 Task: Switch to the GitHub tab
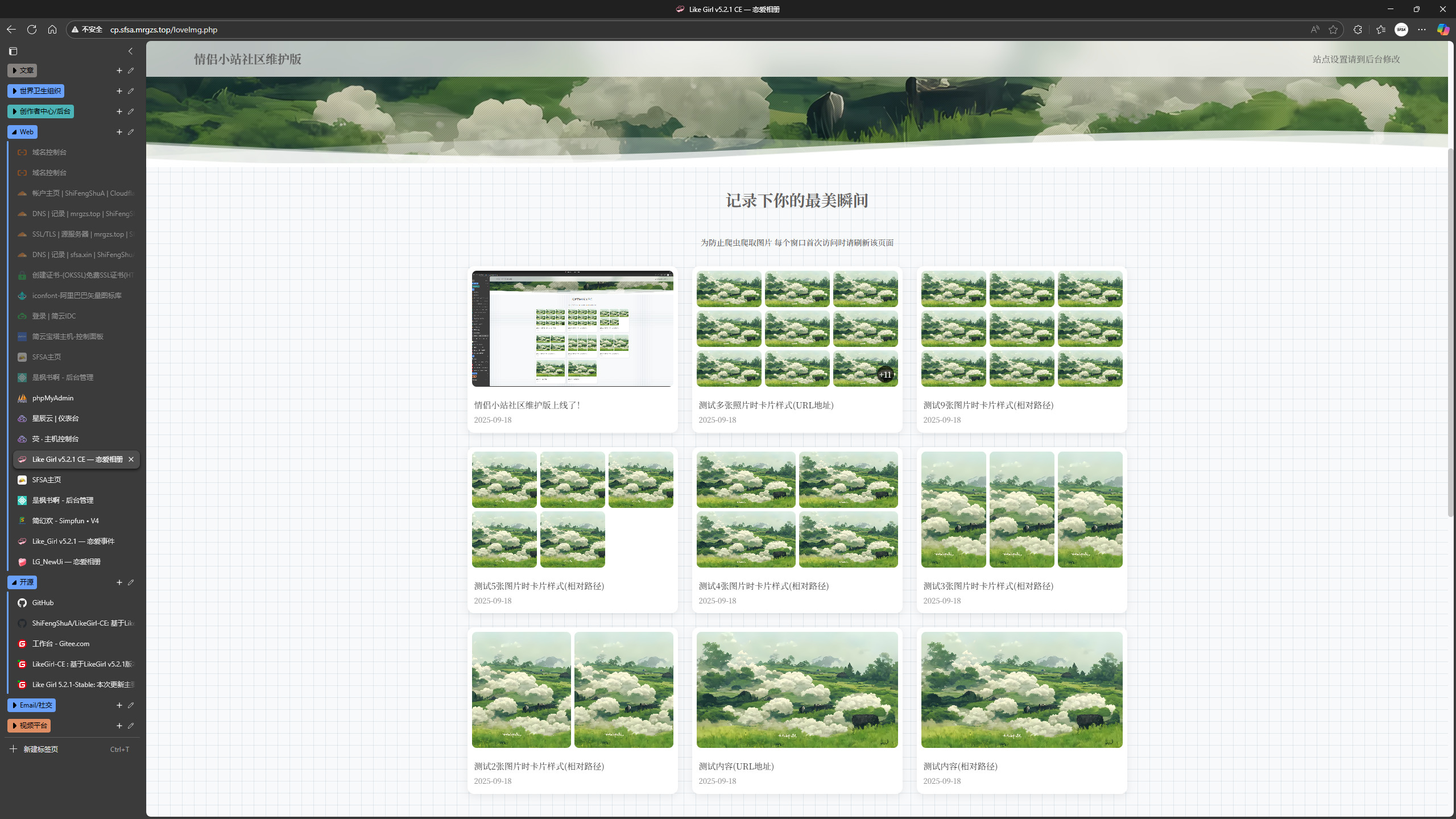point(43,603)
